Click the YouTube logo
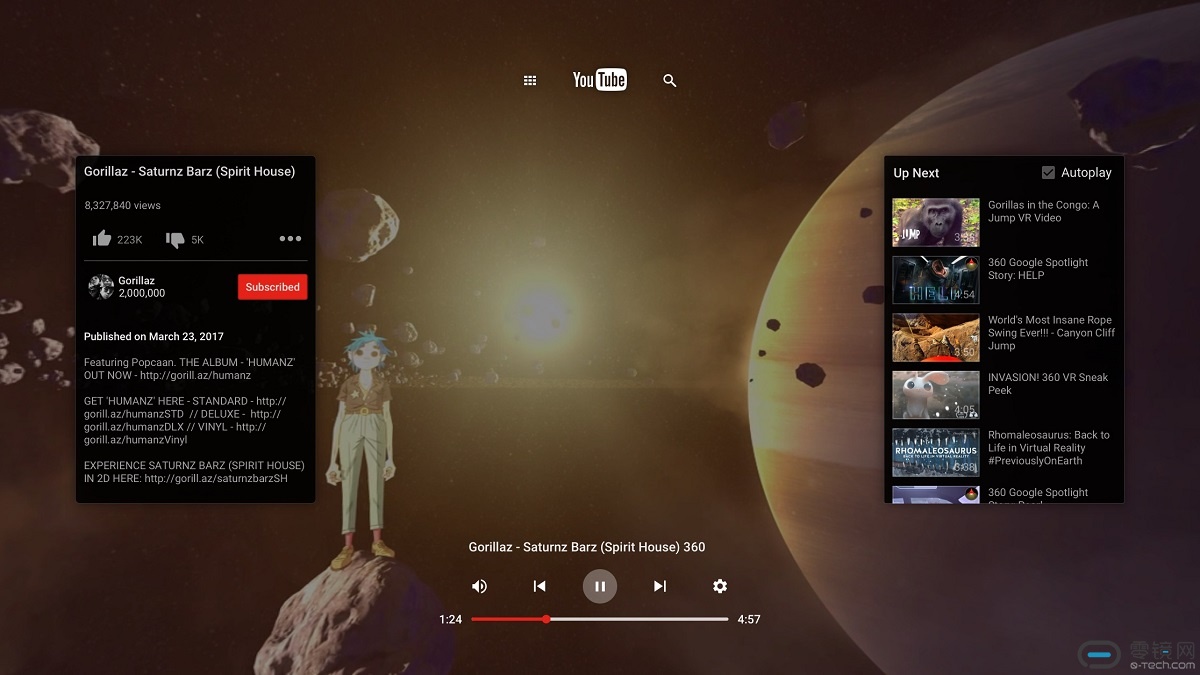 (x=599, y=80)
